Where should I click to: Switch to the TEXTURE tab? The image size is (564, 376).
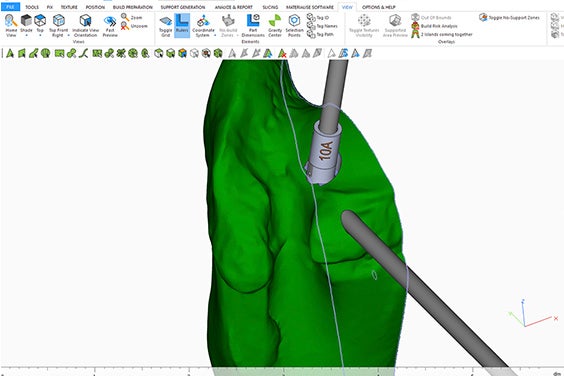pyautogui.click(x=69, y=7)
